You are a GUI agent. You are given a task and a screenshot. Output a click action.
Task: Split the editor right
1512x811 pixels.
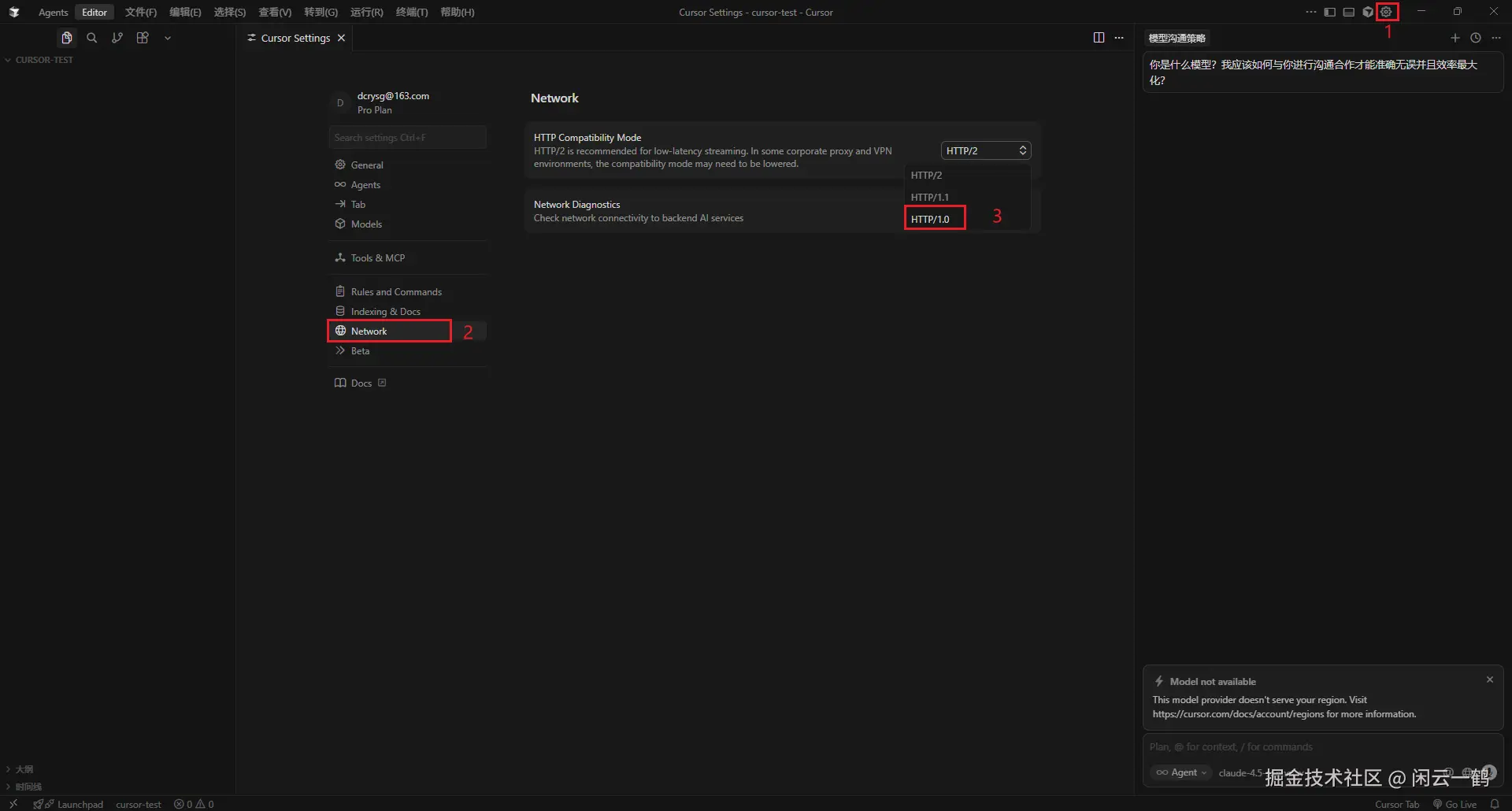1099,38
